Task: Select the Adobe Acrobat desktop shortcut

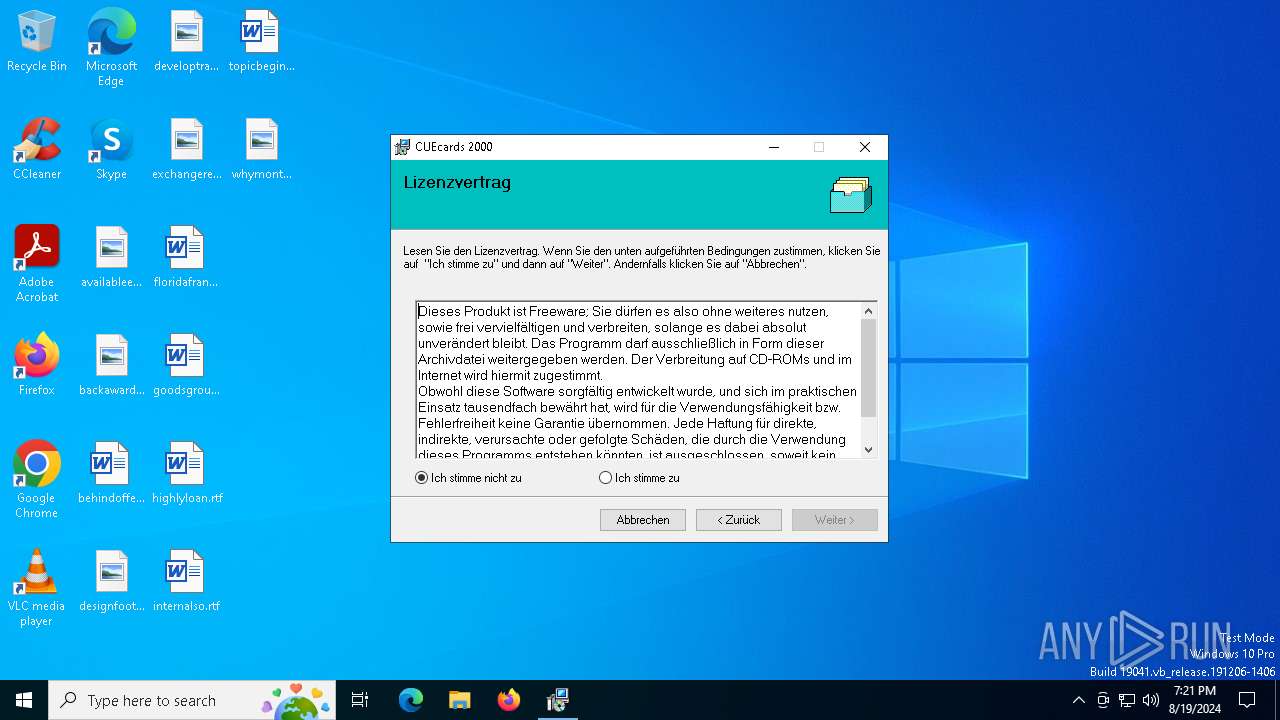Action: [37, 264]
